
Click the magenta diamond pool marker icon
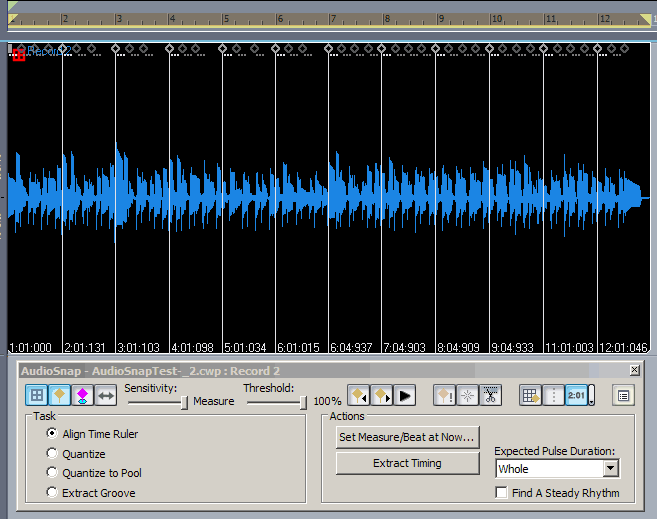coord(82,395)
